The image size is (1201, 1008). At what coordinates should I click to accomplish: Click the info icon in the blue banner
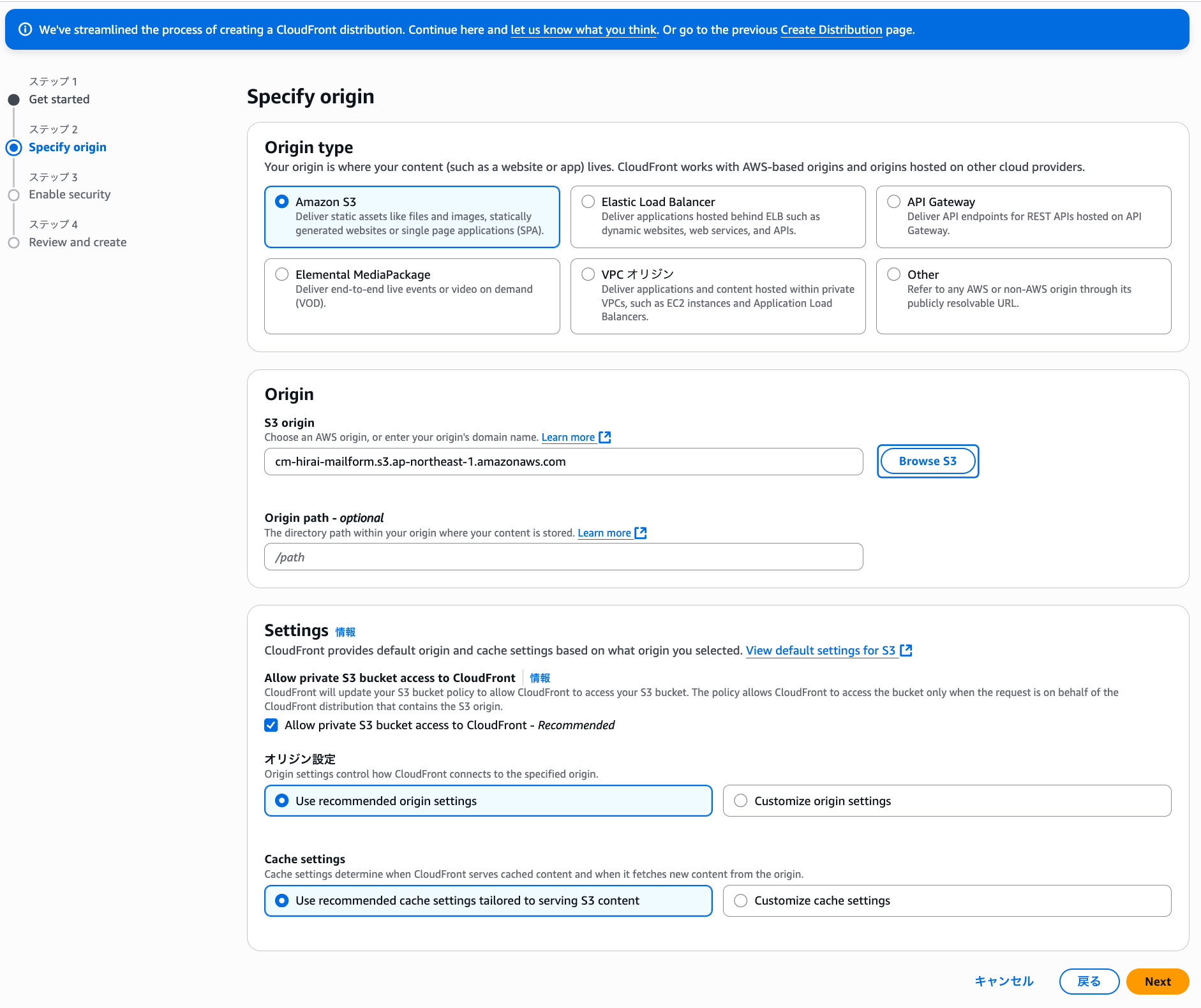tap(26, 29)
